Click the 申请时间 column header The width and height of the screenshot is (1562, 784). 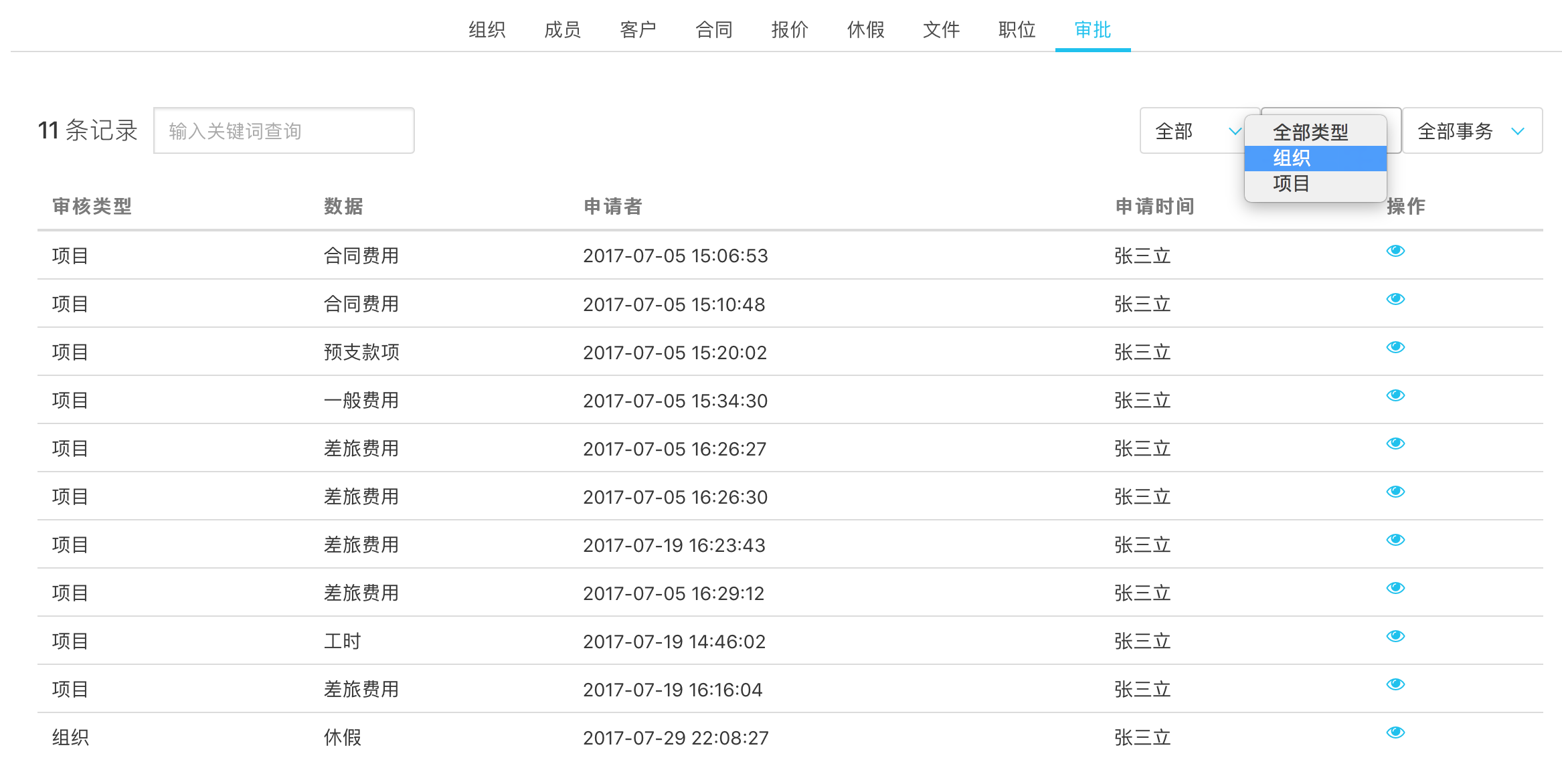point(1154,207)
